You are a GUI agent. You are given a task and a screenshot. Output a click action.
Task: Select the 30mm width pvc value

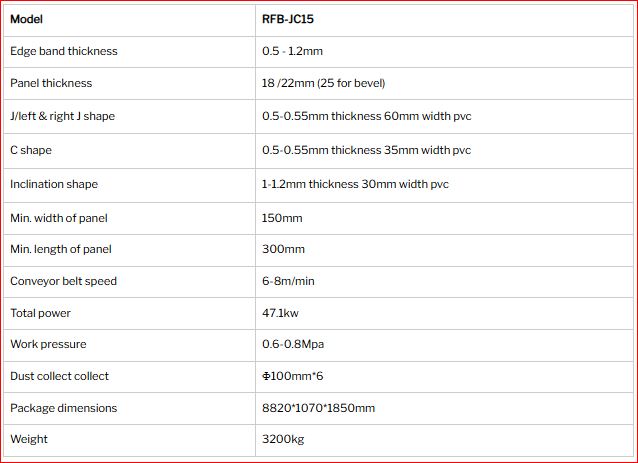tap(355, 184)
